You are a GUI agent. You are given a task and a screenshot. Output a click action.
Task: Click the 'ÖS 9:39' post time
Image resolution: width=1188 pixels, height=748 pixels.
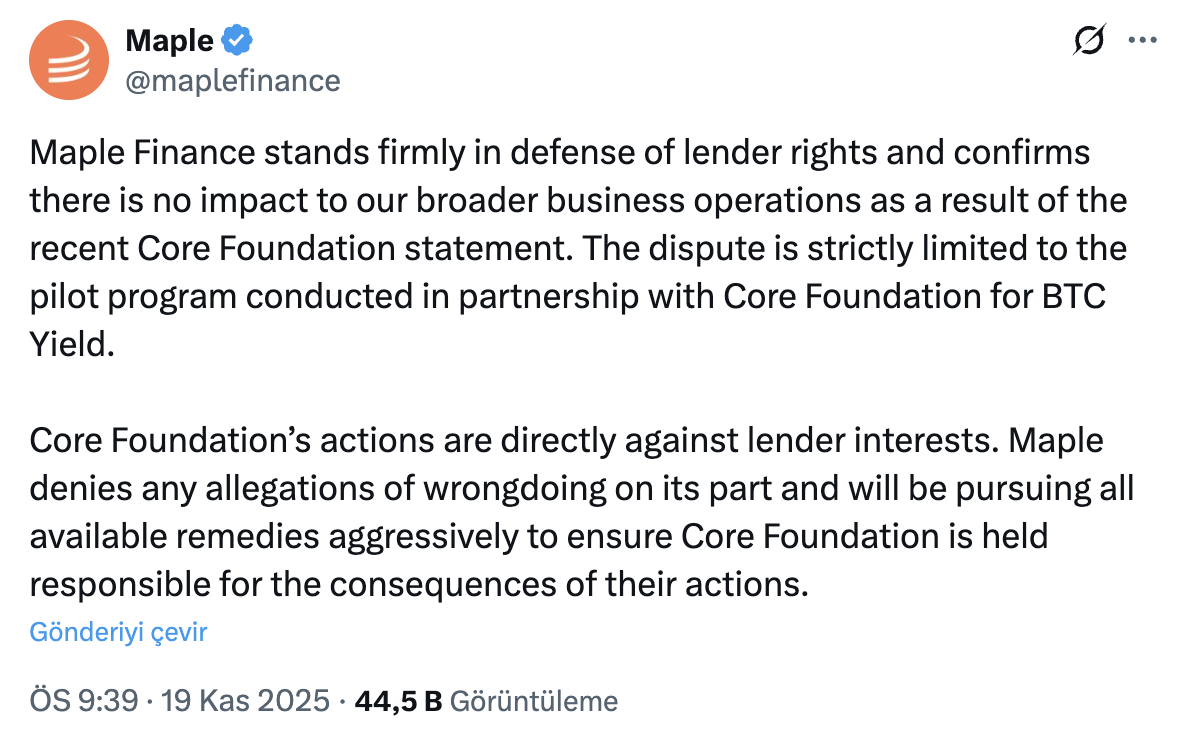pyautogui.click(x=83, y=701)
